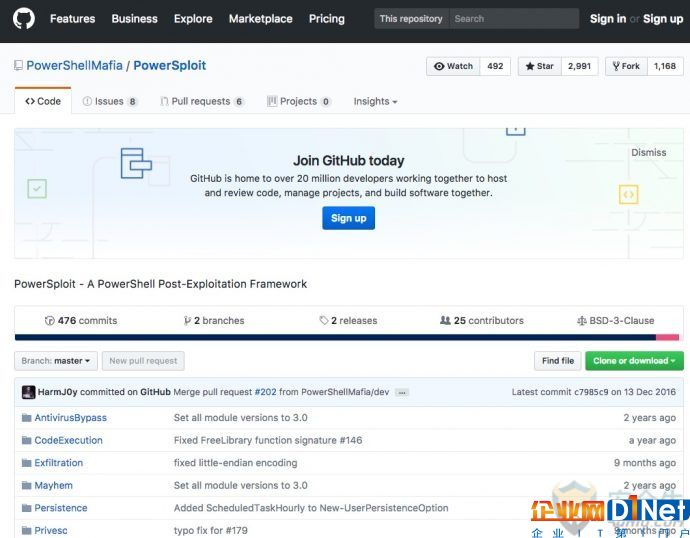Open the typo fix for #179 commit
This screenshot has height=538, width=690.
[211, 531]
